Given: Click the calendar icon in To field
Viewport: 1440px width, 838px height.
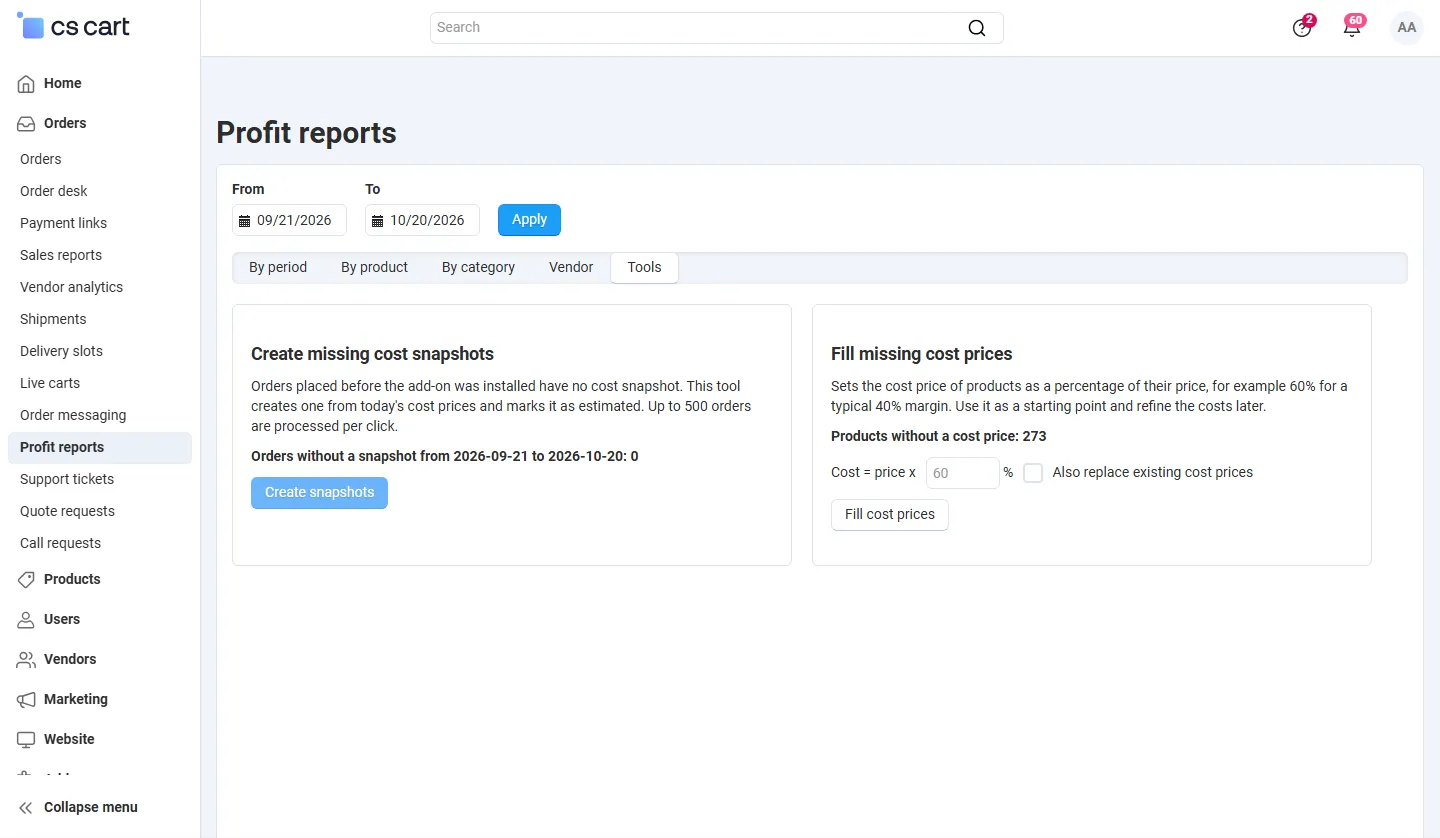Looking at the screenshot, I should 377,221.
